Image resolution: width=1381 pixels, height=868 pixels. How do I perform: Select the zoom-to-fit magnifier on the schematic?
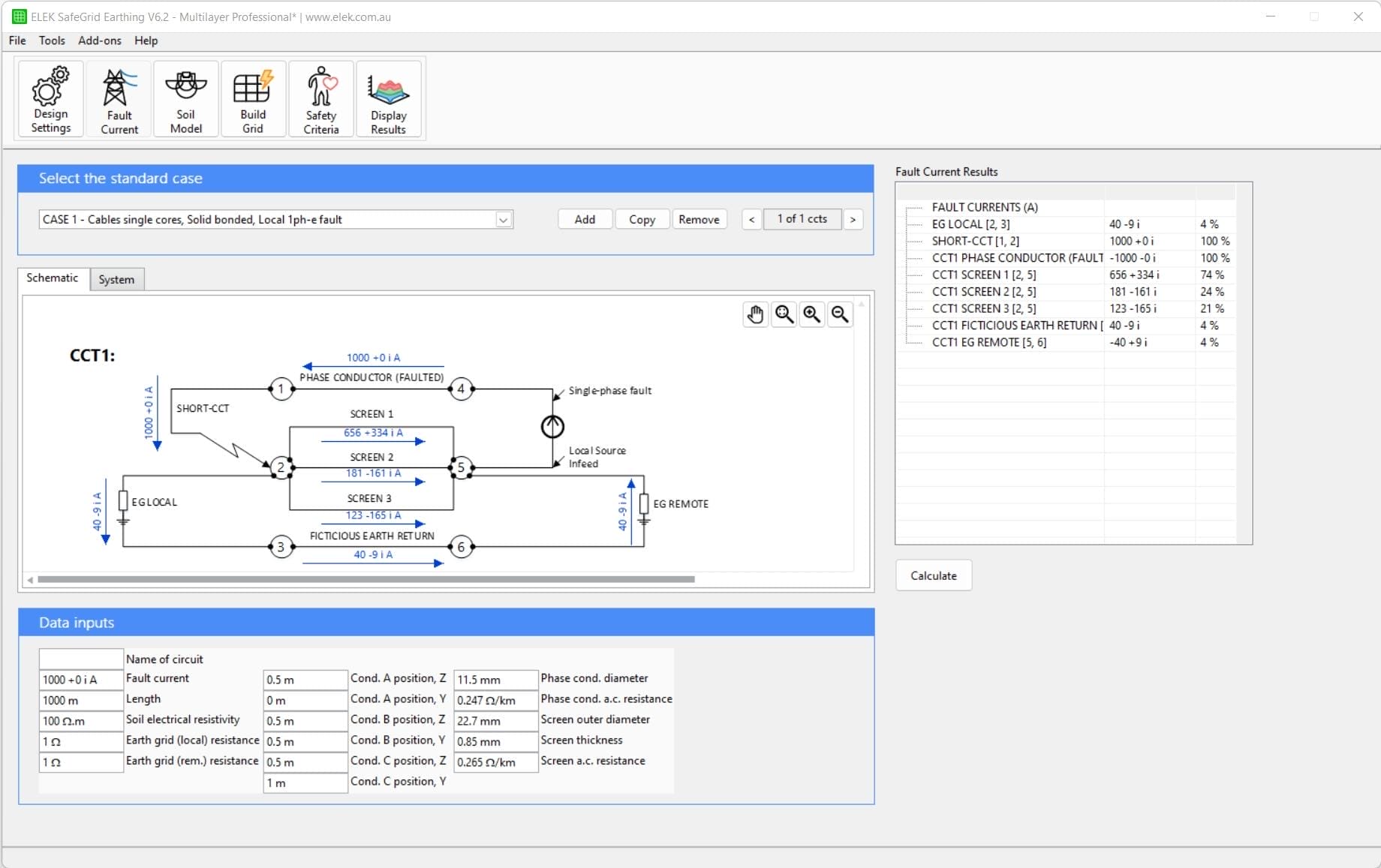pyautogui.click(x=784, y=314)
